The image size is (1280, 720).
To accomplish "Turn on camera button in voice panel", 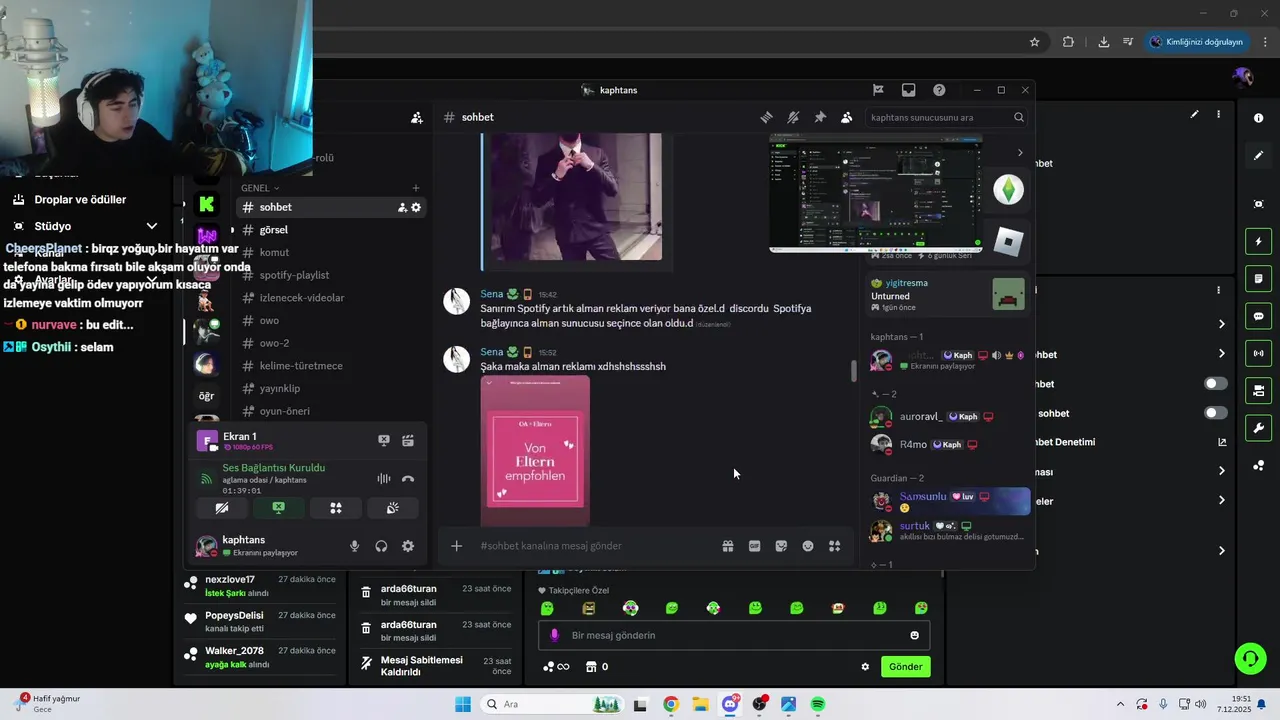I will [x=222, y=508].
